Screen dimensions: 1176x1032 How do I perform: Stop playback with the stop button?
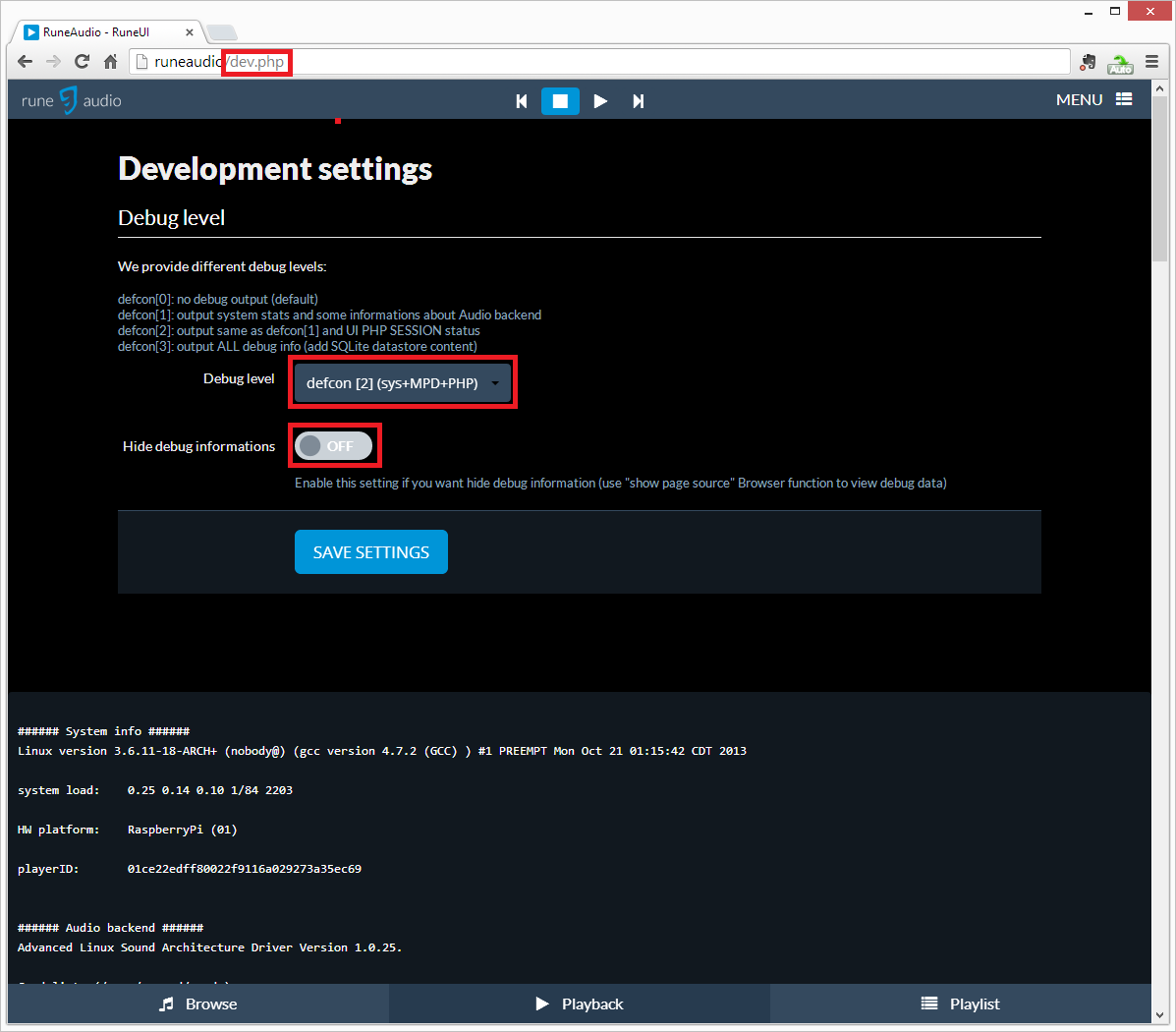point(560,100)
